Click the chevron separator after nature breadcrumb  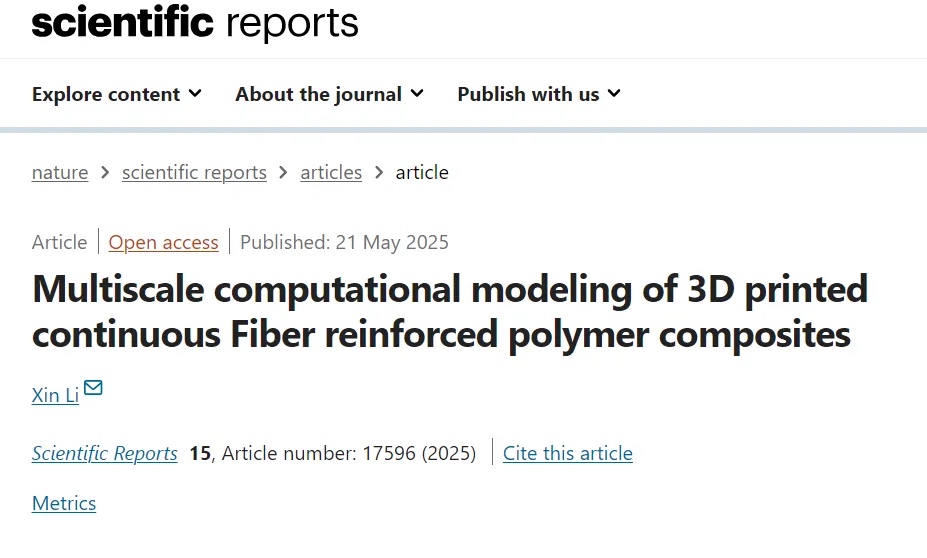pyautogui.click(x=105, y=172)
